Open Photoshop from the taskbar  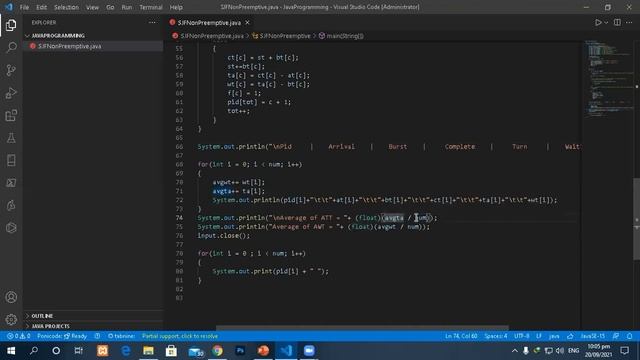[x=240, y=351]
